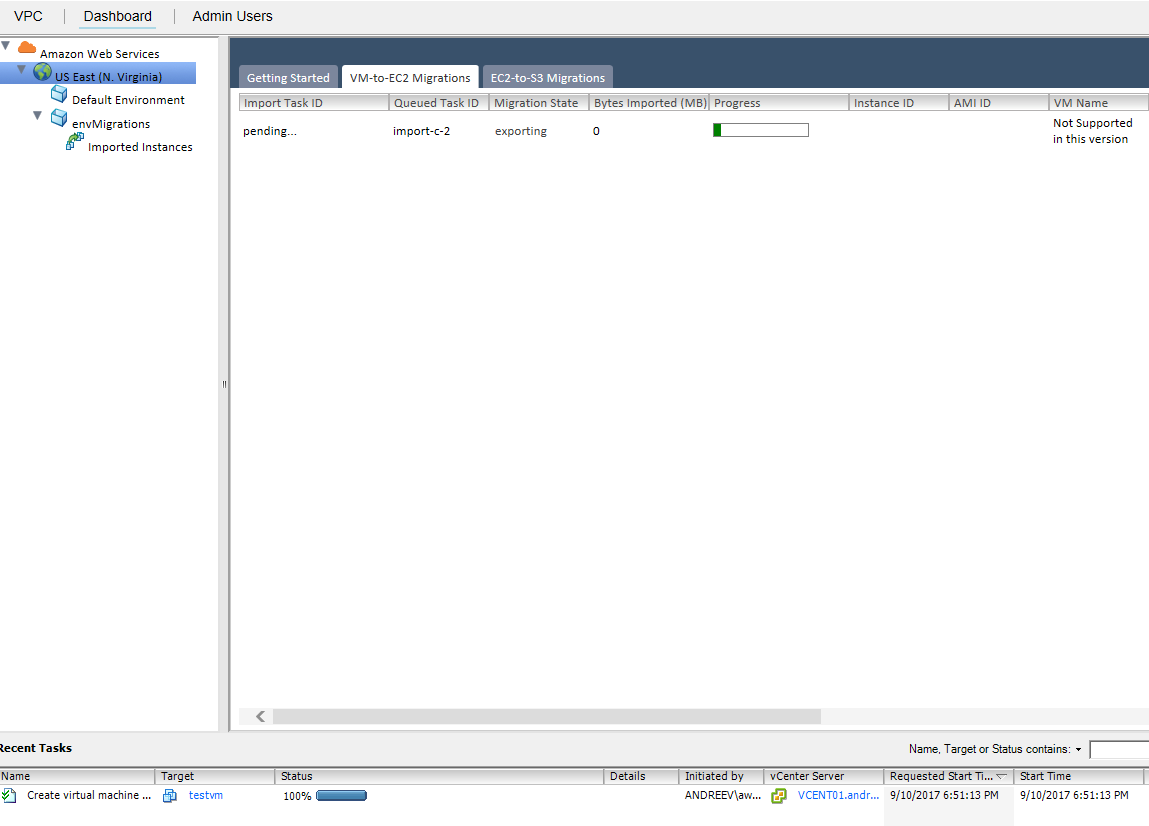
Task: Open the VCENT01.andr... vCenter server link
Action: [x=838, y=795]
